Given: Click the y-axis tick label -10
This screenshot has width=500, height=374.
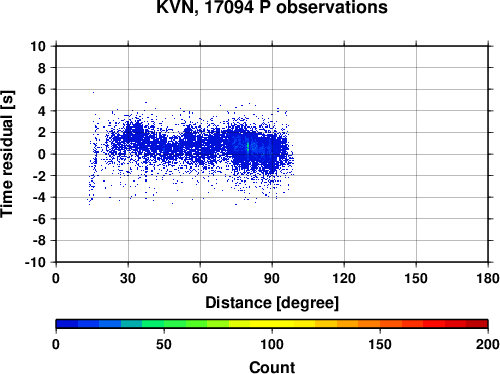Looking at the screenshot, I should pyautogui.click(x=35, y=262).
